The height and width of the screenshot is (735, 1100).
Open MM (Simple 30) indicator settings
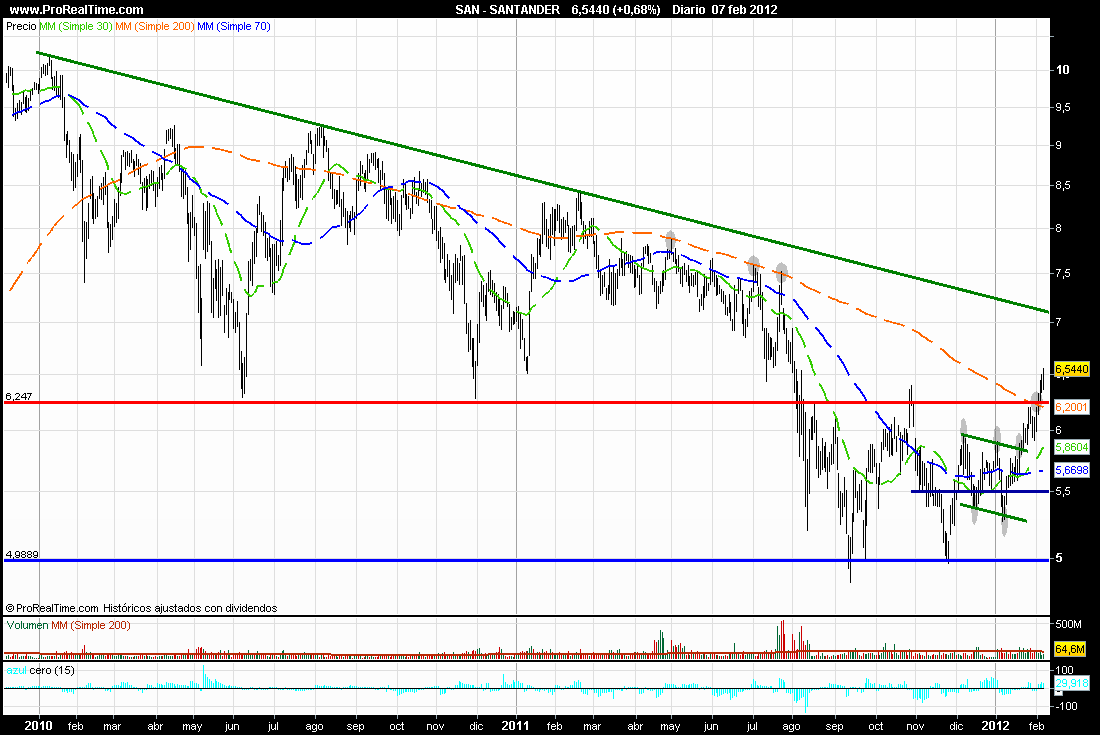pyautogui.click(x=76, y=27)
